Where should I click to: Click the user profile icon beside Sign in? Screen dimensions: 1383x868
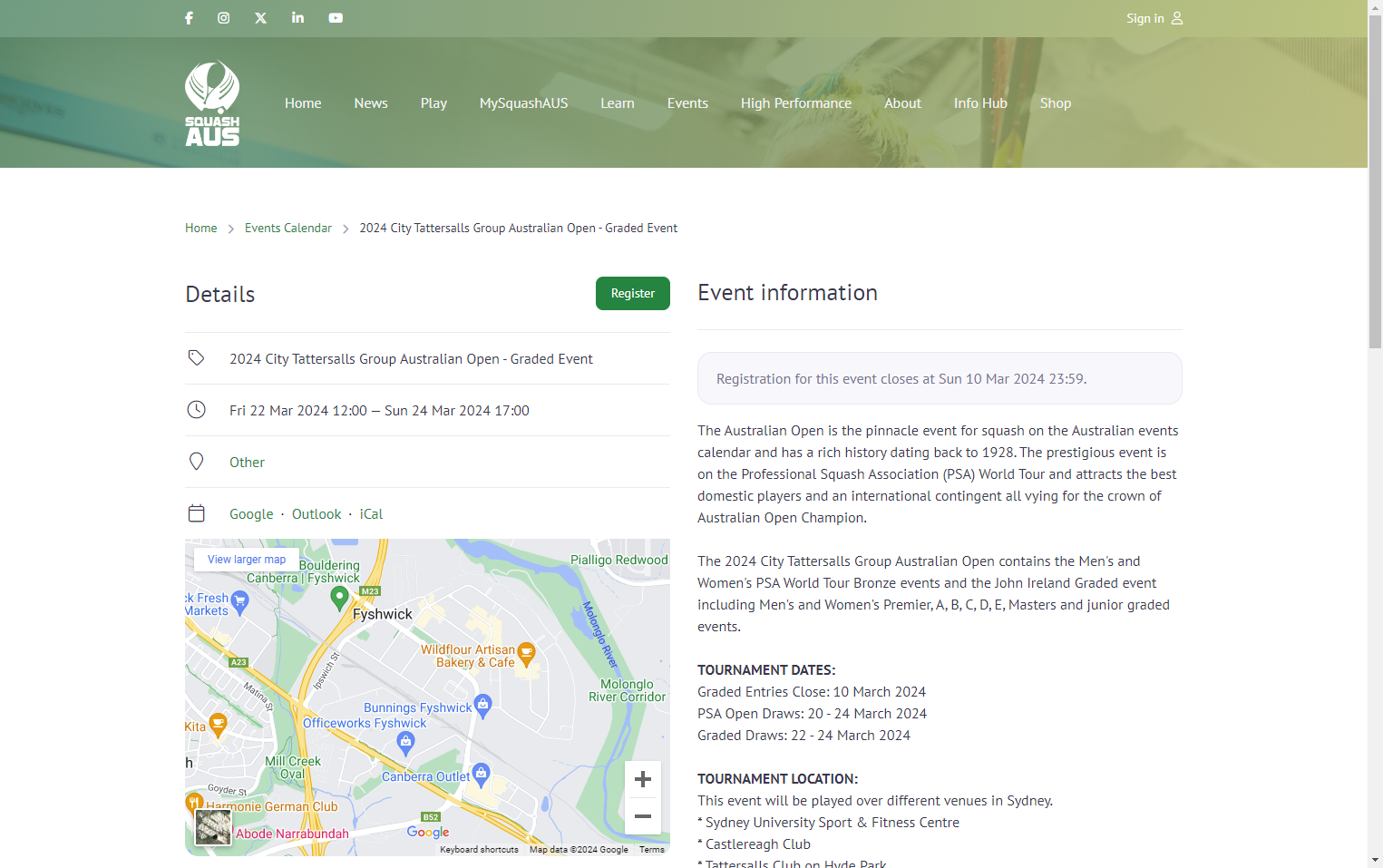click(1177, 18)
